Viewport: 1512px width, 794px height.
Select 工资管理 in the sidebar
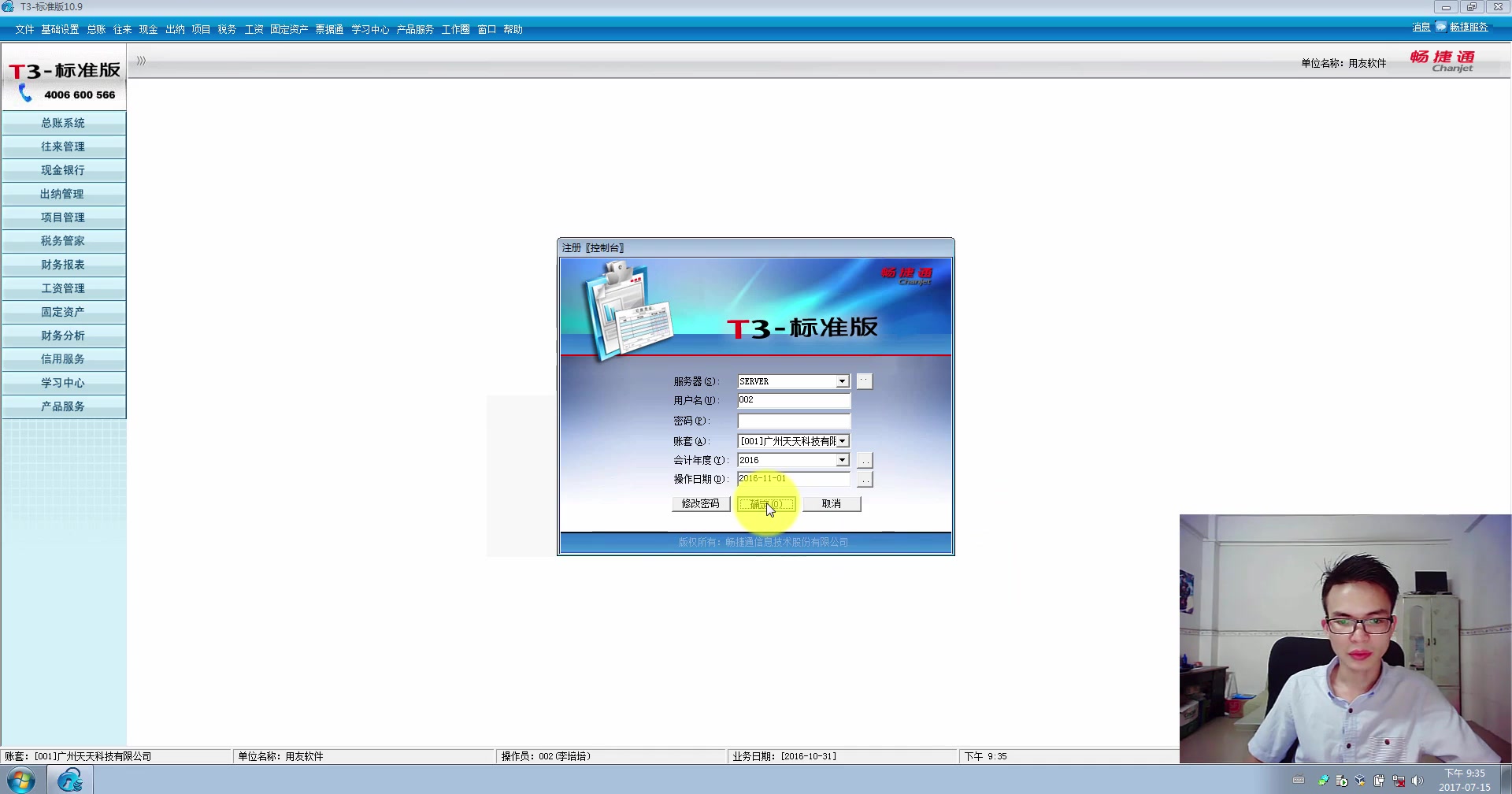click(63, 288)
